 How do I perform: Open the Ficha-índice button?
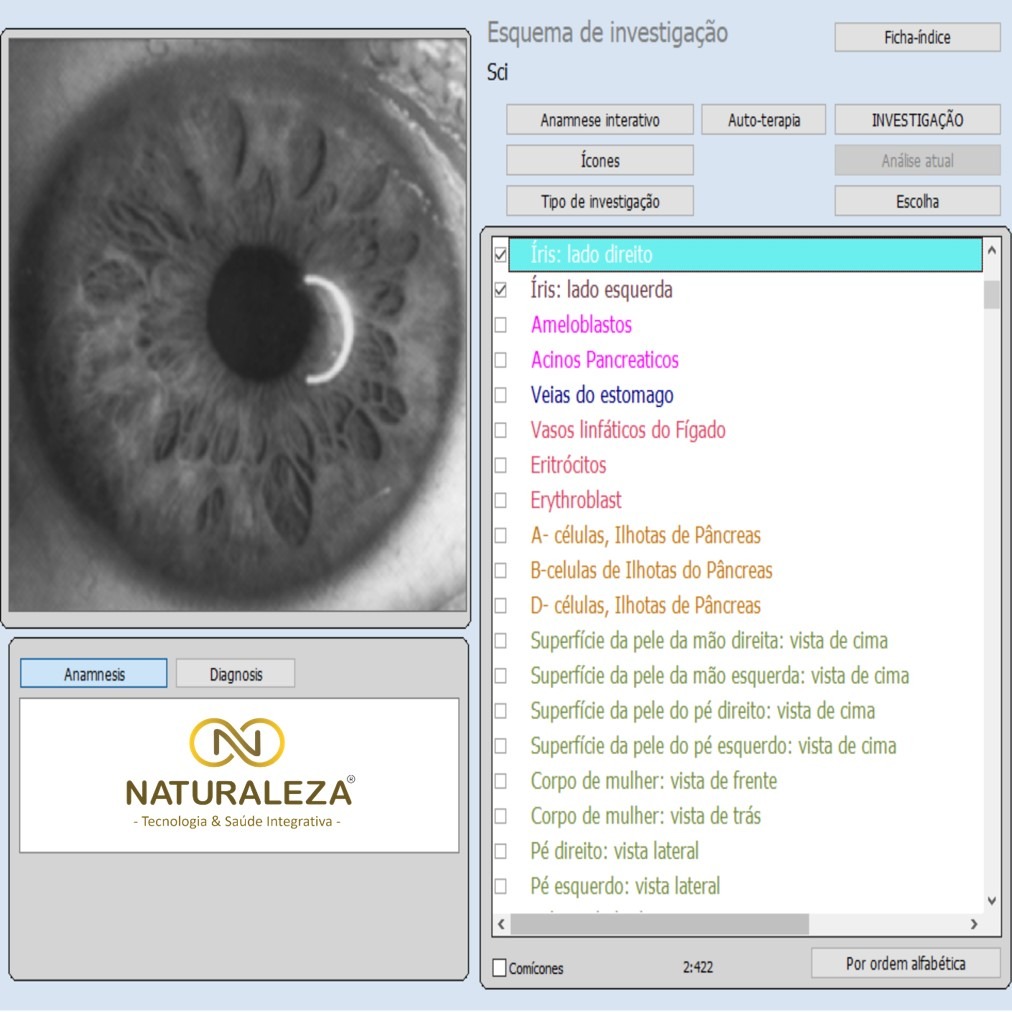click(917, 38)
